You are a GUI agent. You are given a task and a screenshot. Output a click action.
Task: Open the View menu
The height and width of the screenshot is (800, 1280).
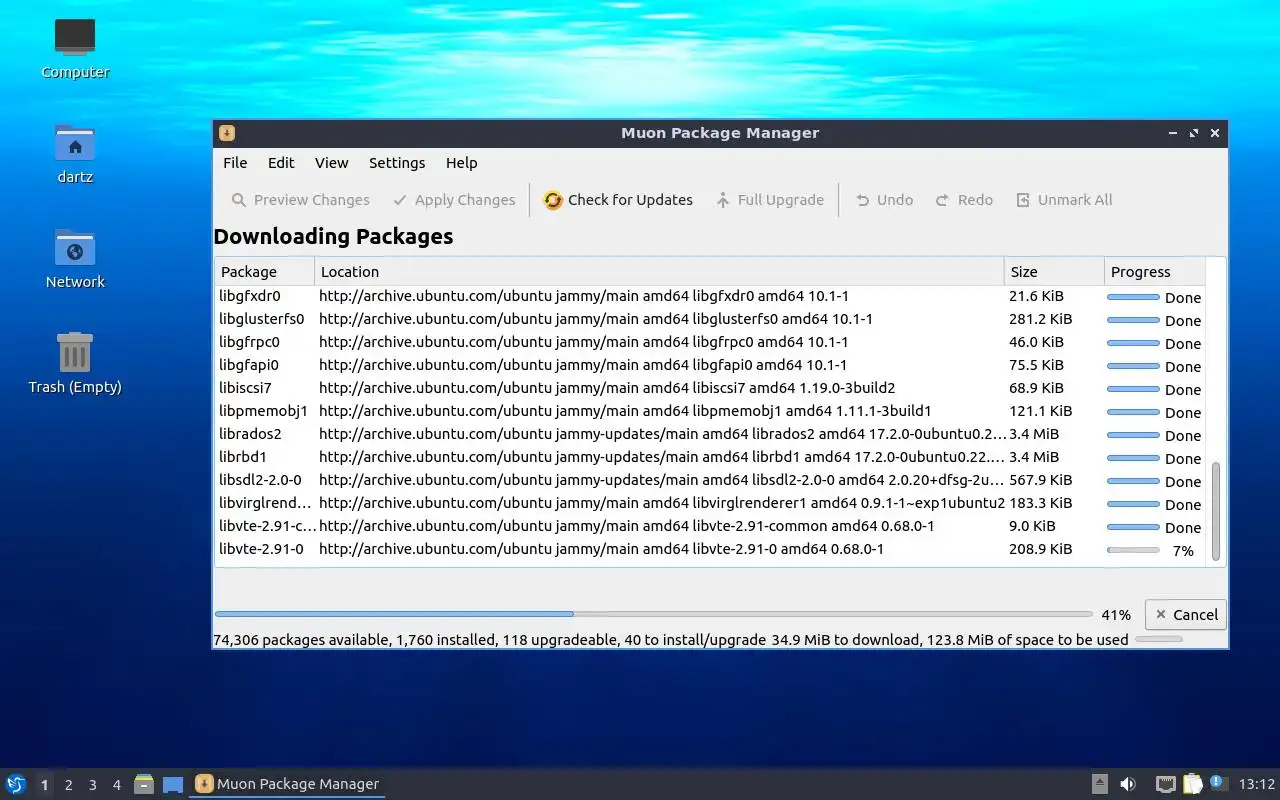point(332,163)
